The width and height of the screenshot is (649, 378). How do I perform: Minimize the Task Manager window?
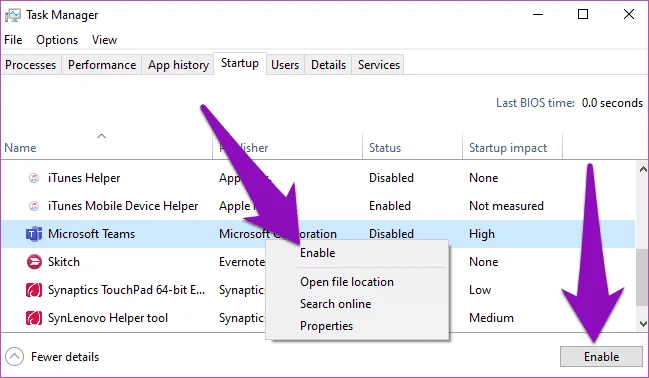pos(538,14)
